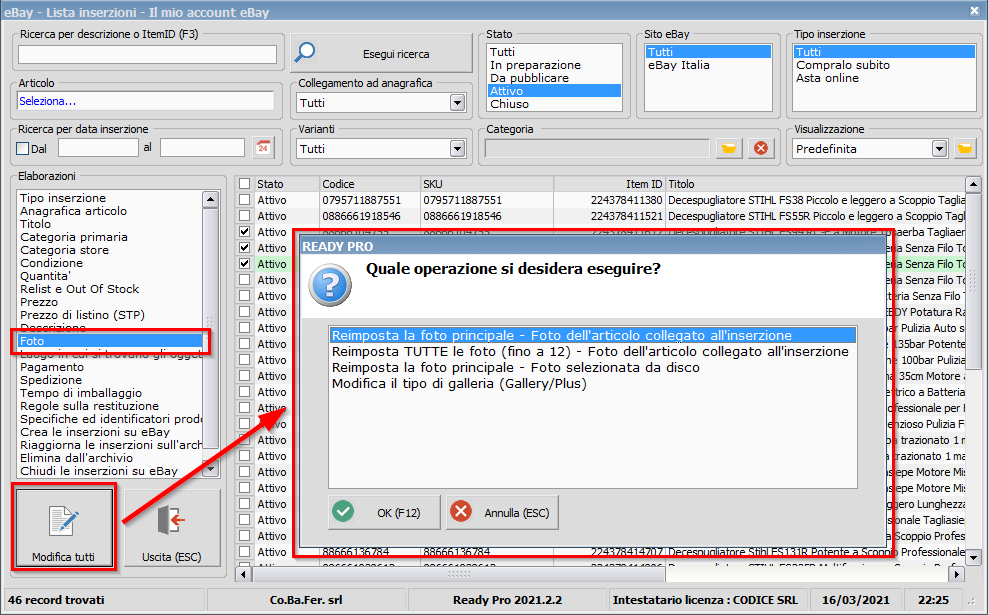This screenshot has height=615, width=989.
Task: Select 'Asta online' listing type
Action: tap(884, 78)
